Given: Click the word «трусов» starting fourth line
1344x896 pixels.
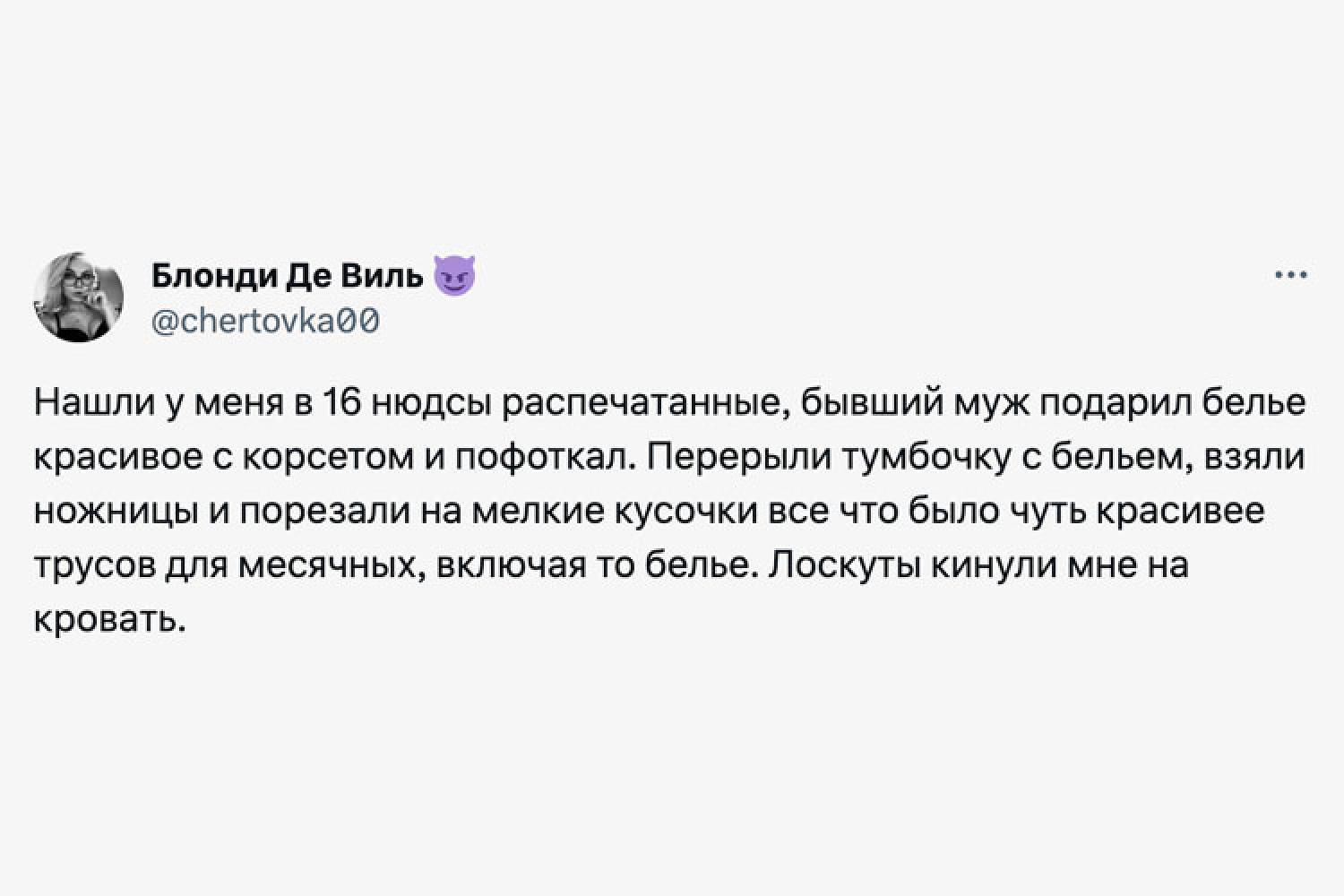Looking at the screenshot, I should coord(96,566).
